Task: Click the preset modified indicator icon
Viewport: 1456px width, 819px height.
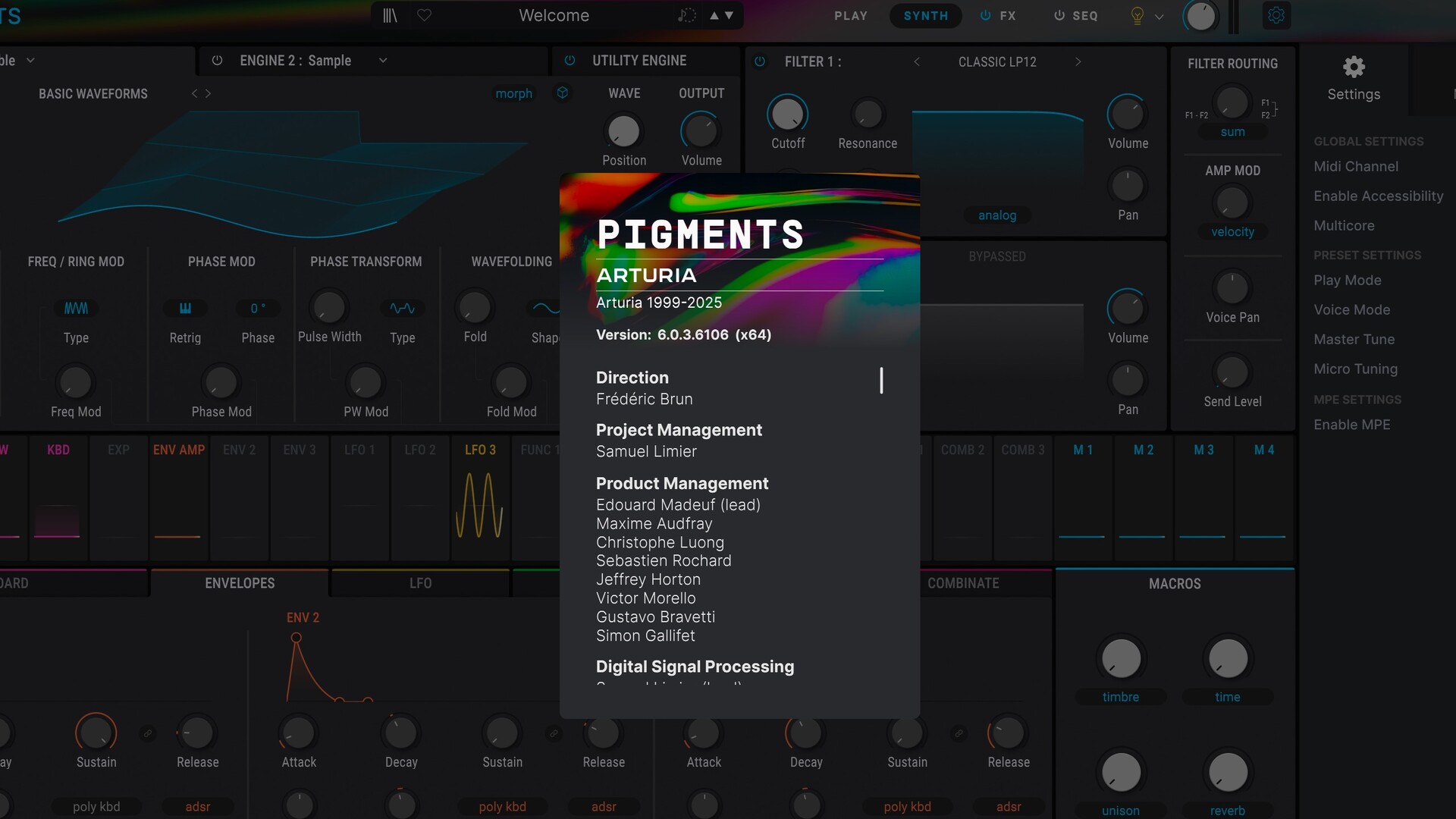Action: pos(687,15)
